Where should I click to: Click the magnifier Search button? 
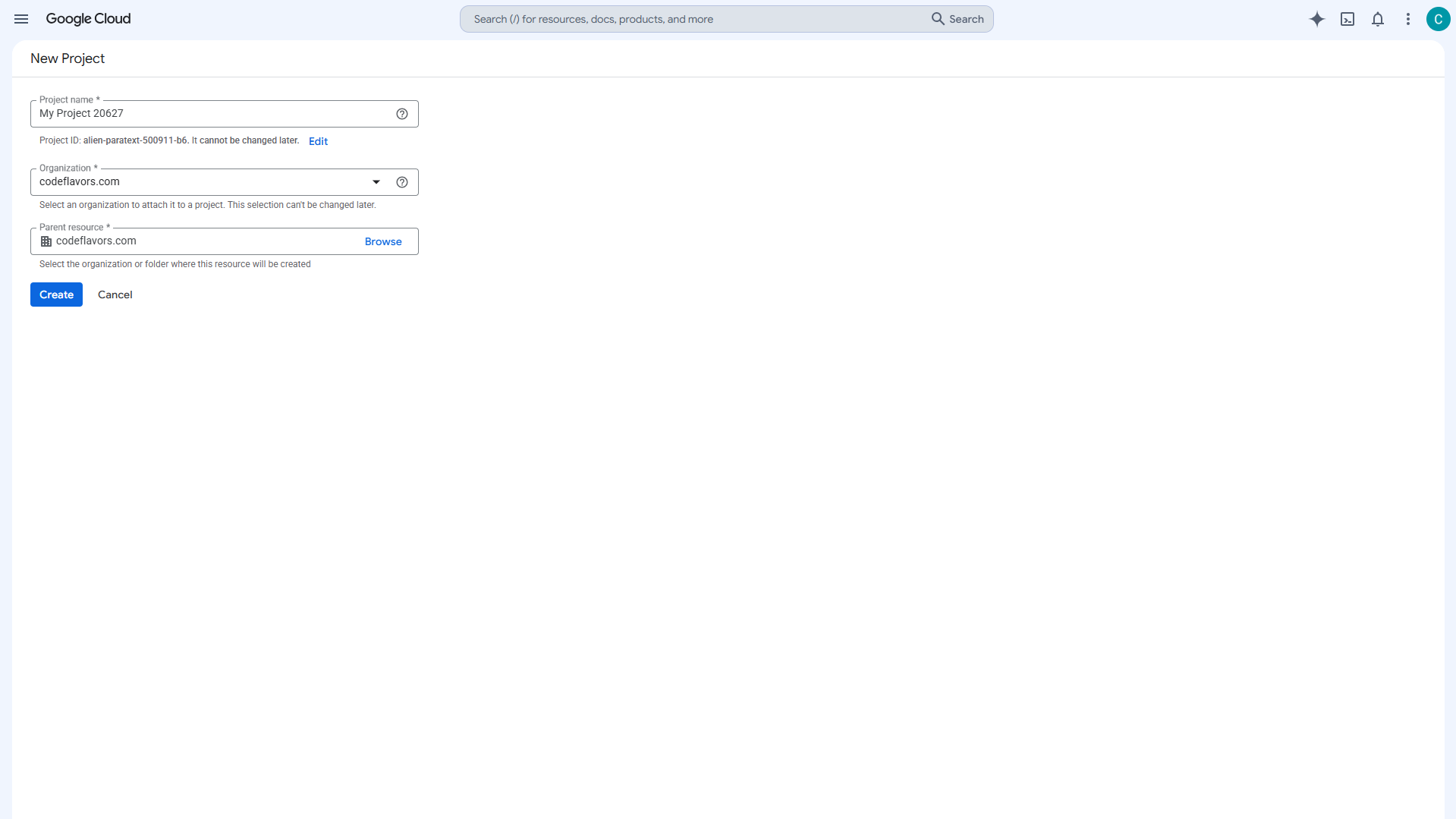(x=958, y=19)
